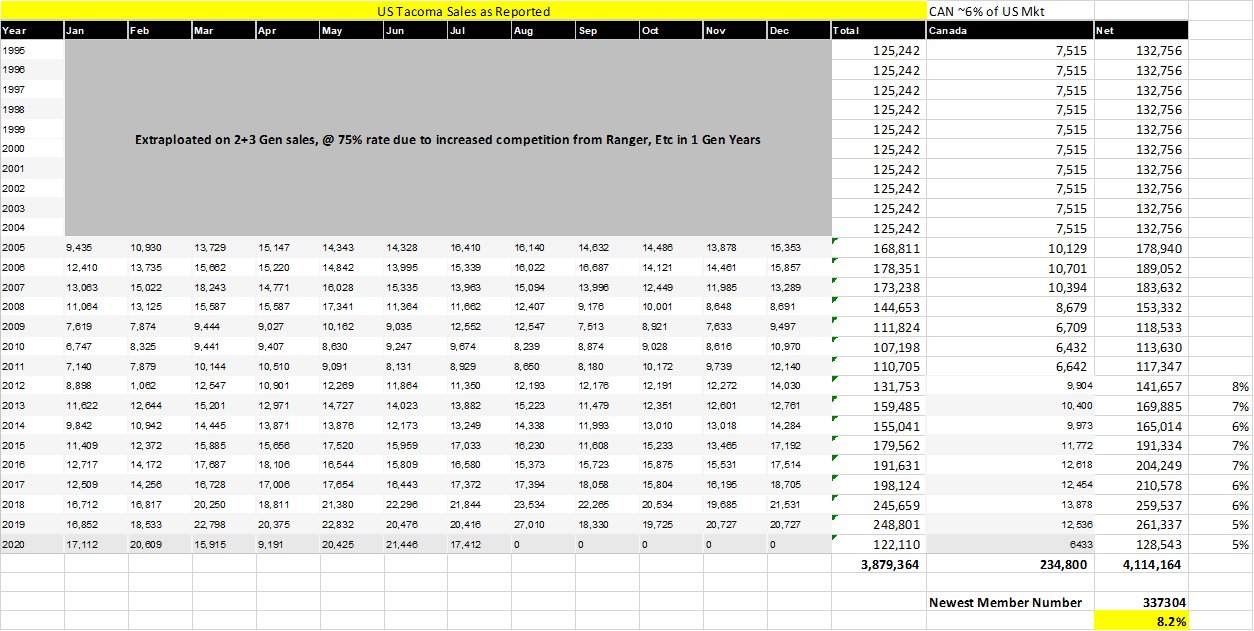
Task: Select the 1995 Total cell 125,242
Action: tap(878, 51)
